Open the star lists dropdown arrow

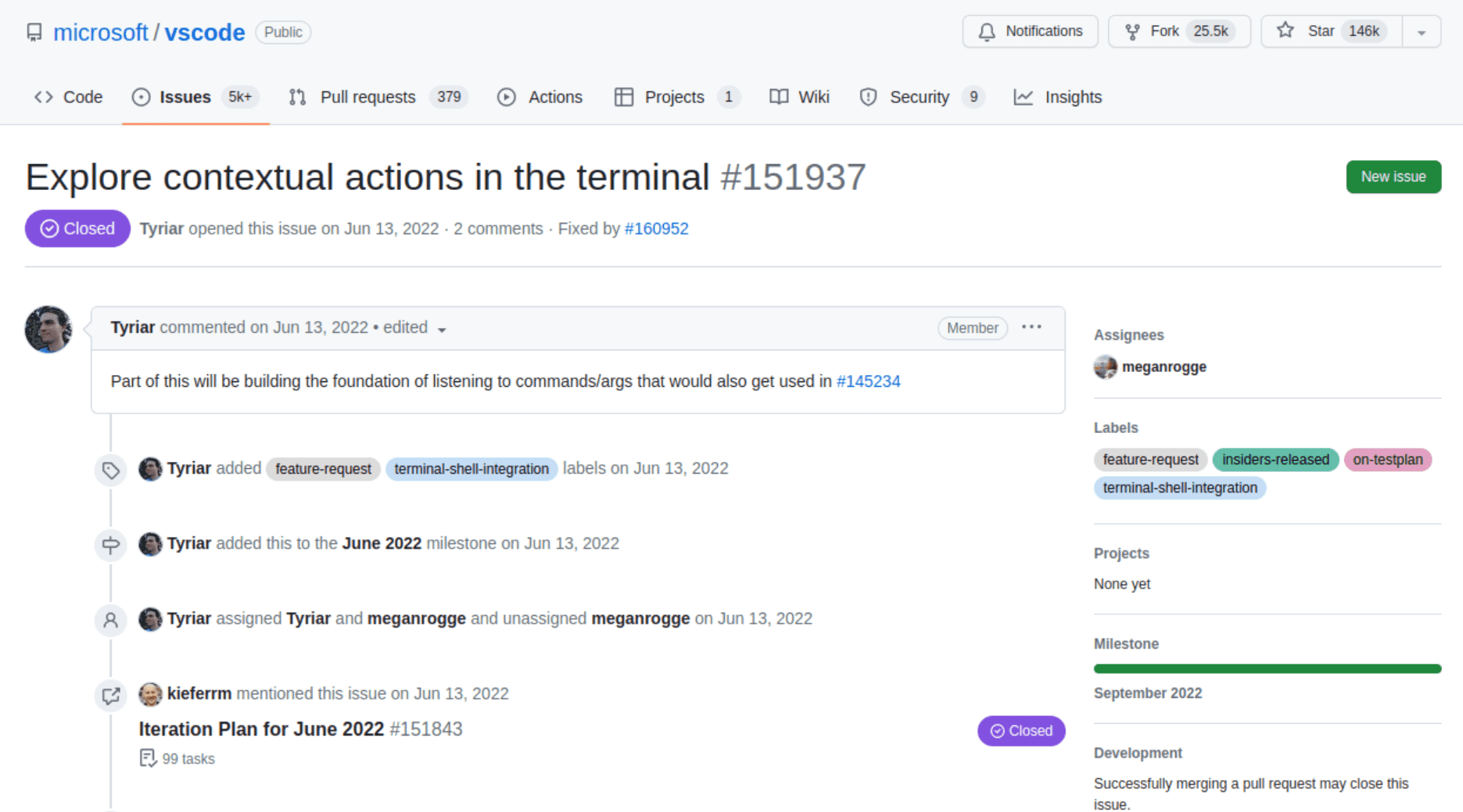(x=1421, y=32)
